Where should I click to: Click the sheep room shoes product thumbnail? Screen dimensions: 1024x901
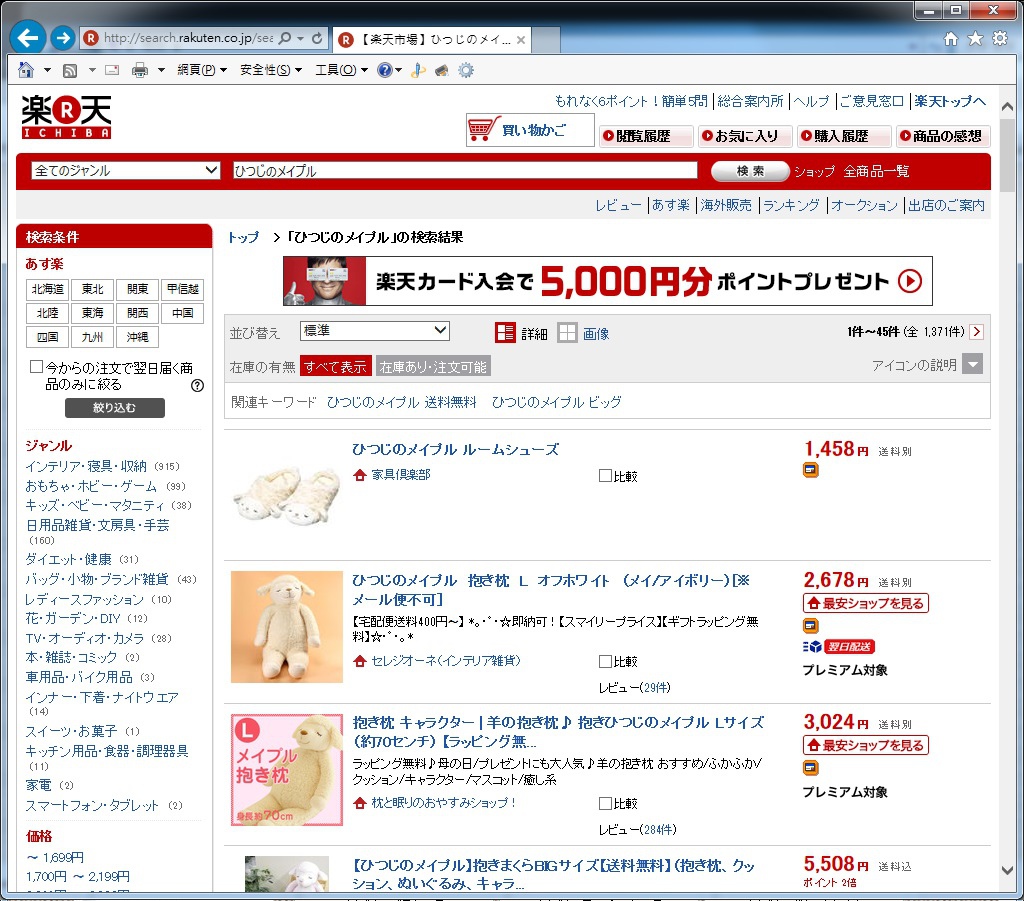click(287, 492)
